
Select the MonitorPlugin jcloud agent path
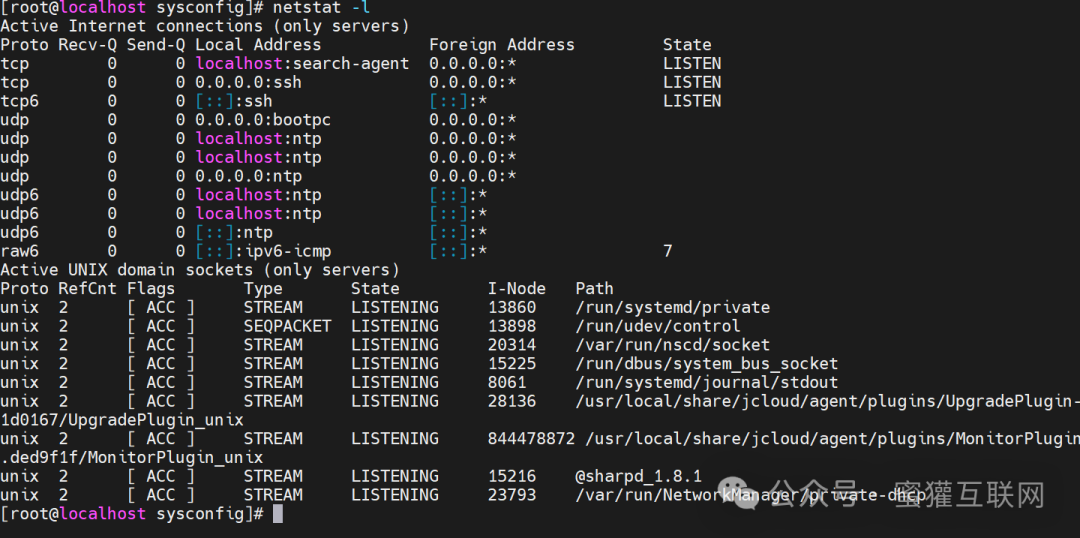click(832, 439)
